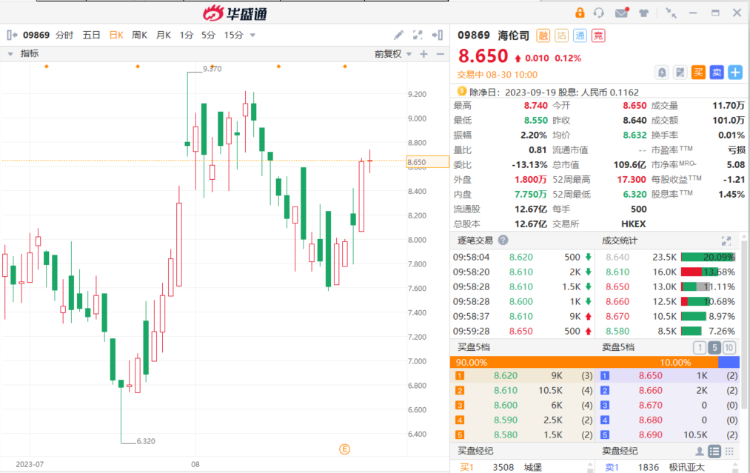The width and height of the screenshot is (750, 473).
Task: Click the dividend coin icon
Action: point(462,91)
